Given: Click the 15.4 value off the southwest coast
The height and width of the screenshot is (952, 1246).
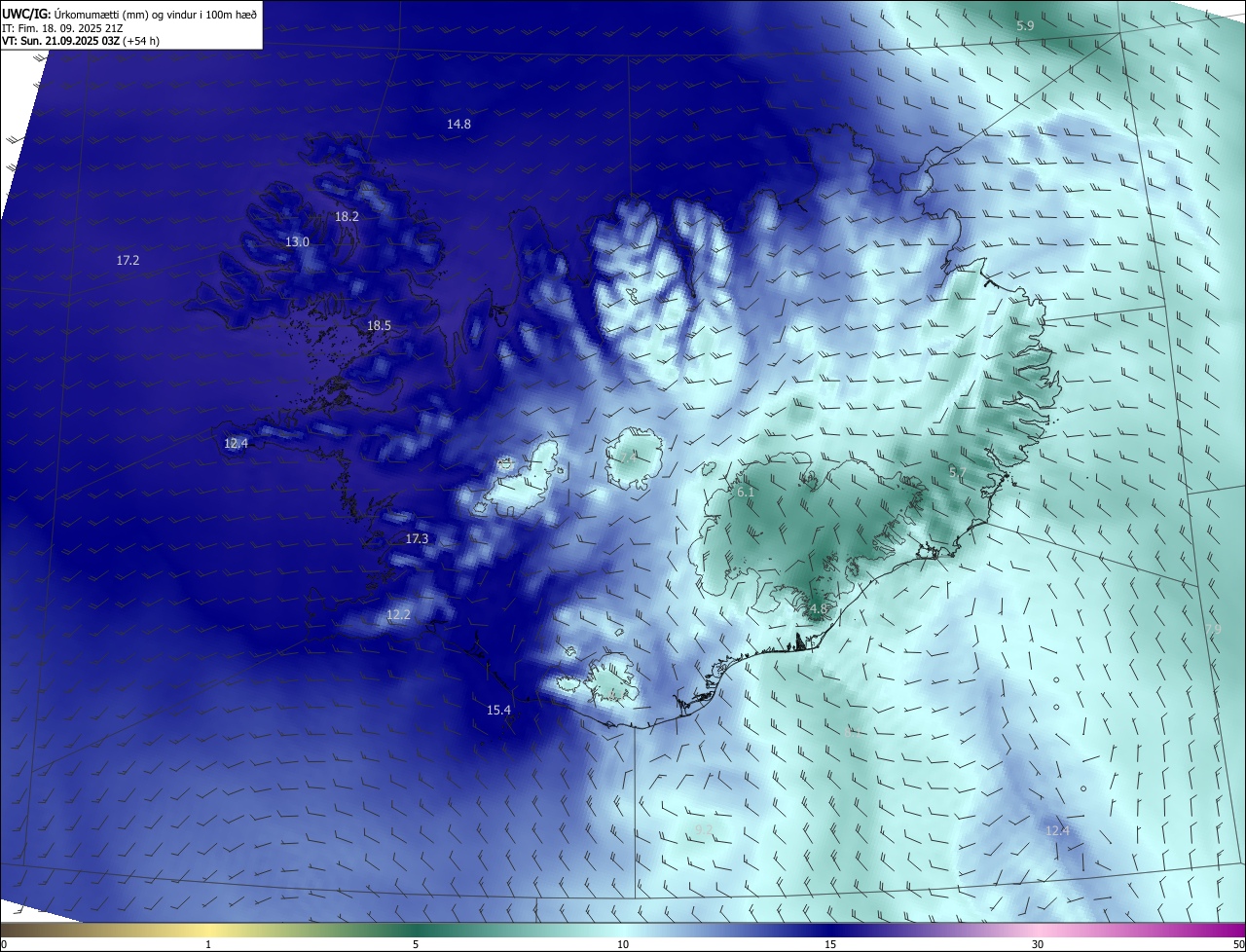Looking at the screenshot, I should pos(498,711).
